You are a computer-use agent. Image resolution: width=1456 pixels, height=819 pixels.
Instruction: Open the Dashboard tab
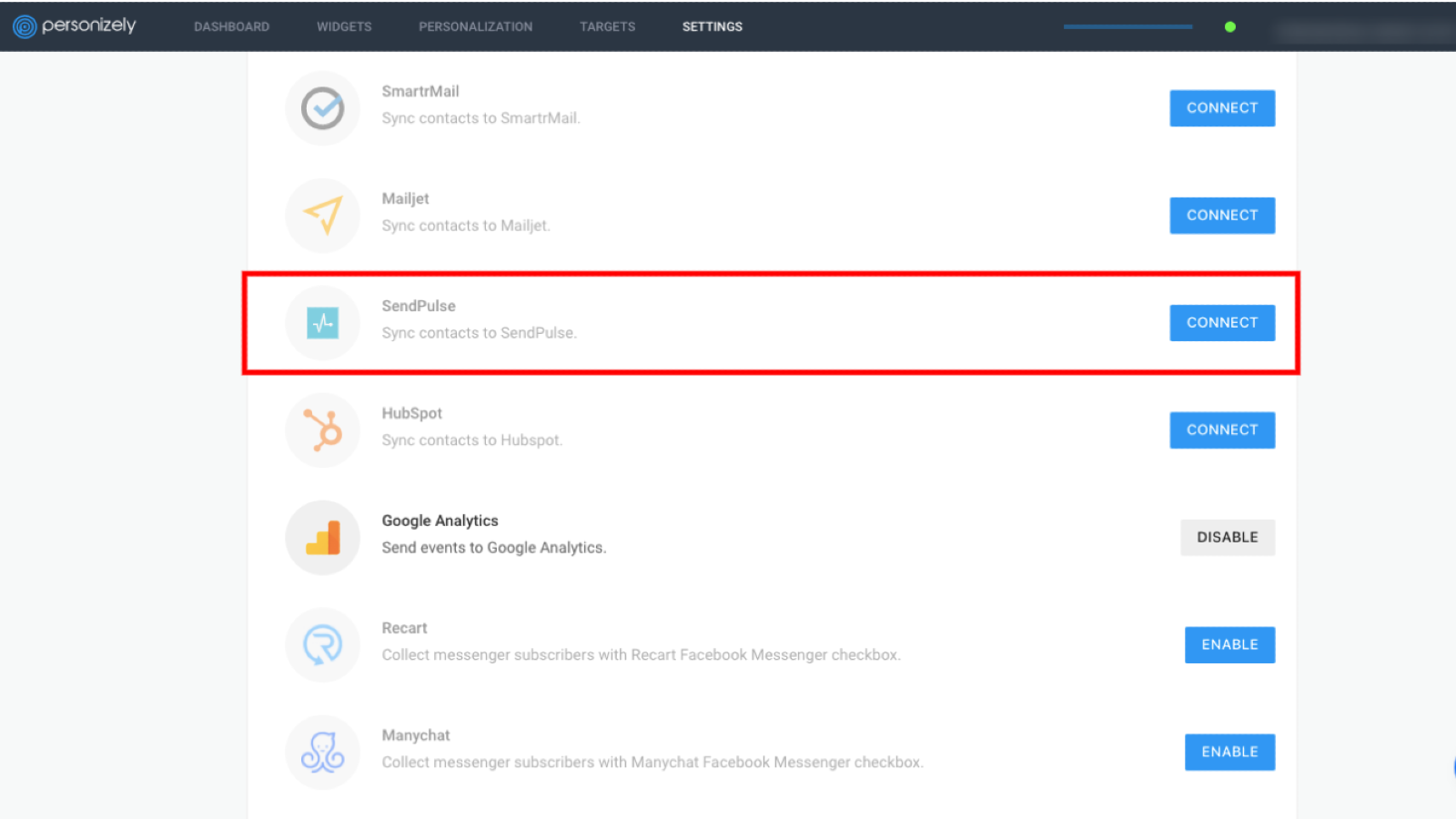click(x=231, y=26)
